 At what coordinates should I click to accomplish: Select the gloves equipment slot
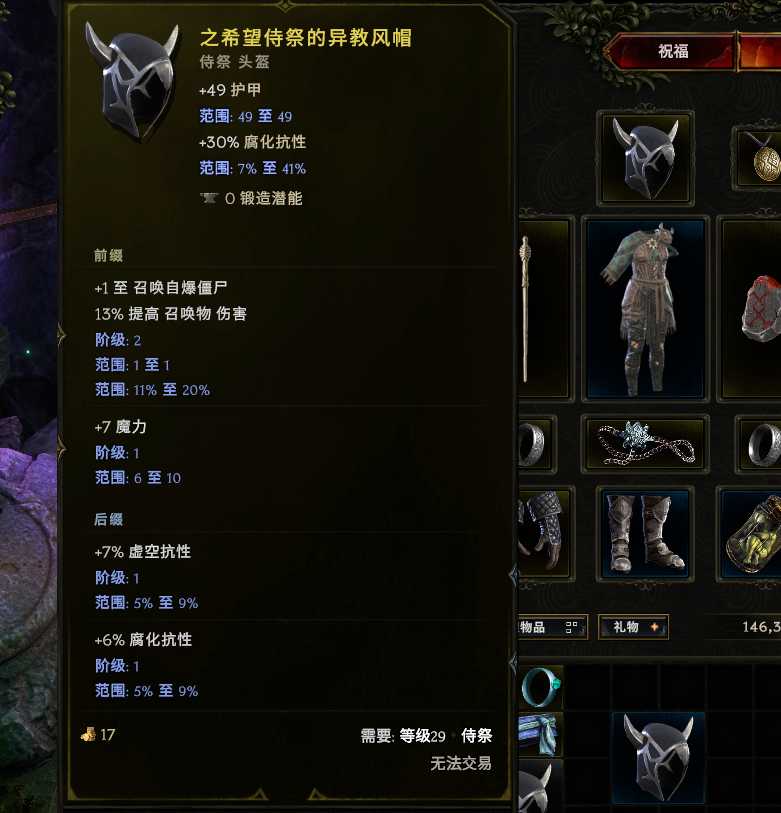point(545,534)
